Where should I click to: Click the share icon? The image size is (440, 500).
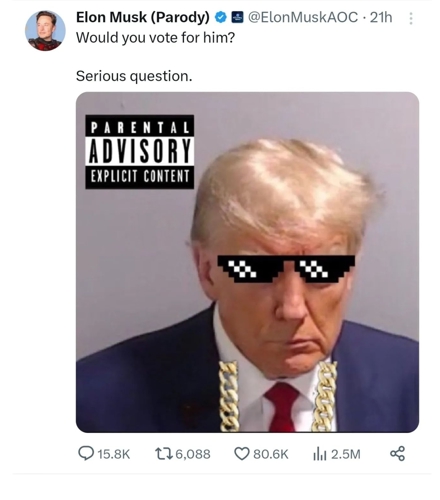click(397, 454)
